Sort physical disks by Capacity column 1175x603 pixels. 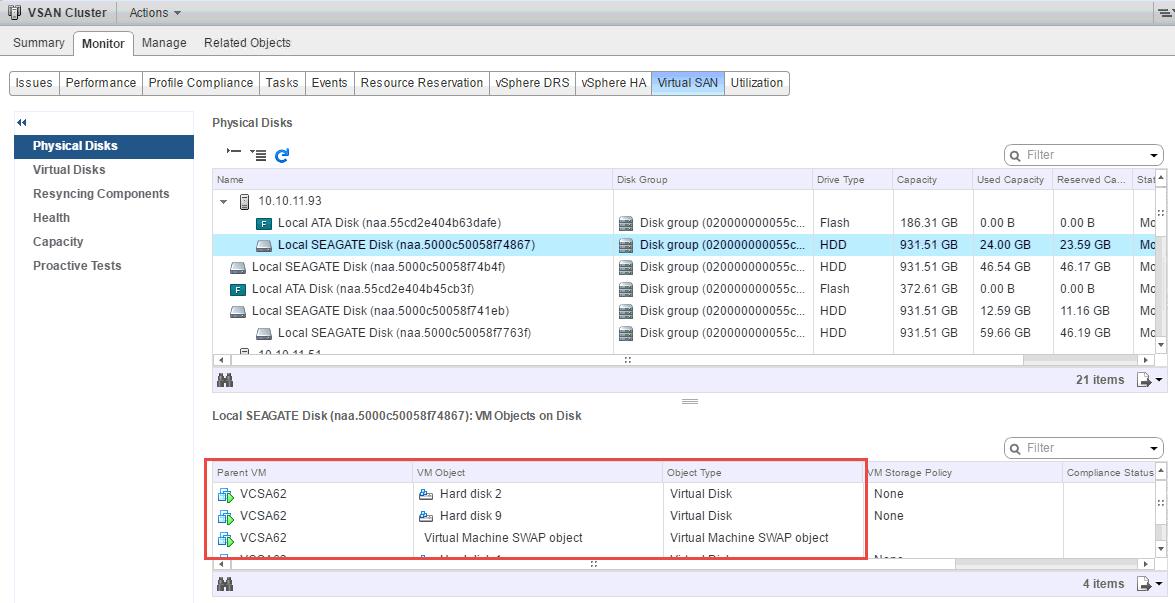pyautogui.click(x=932, y=180)
